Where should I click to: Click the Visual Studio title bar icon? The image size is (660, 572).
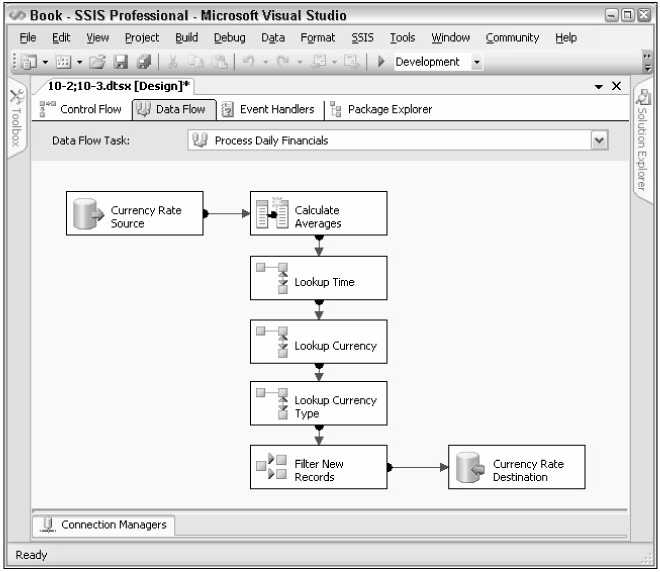(18, 16)
